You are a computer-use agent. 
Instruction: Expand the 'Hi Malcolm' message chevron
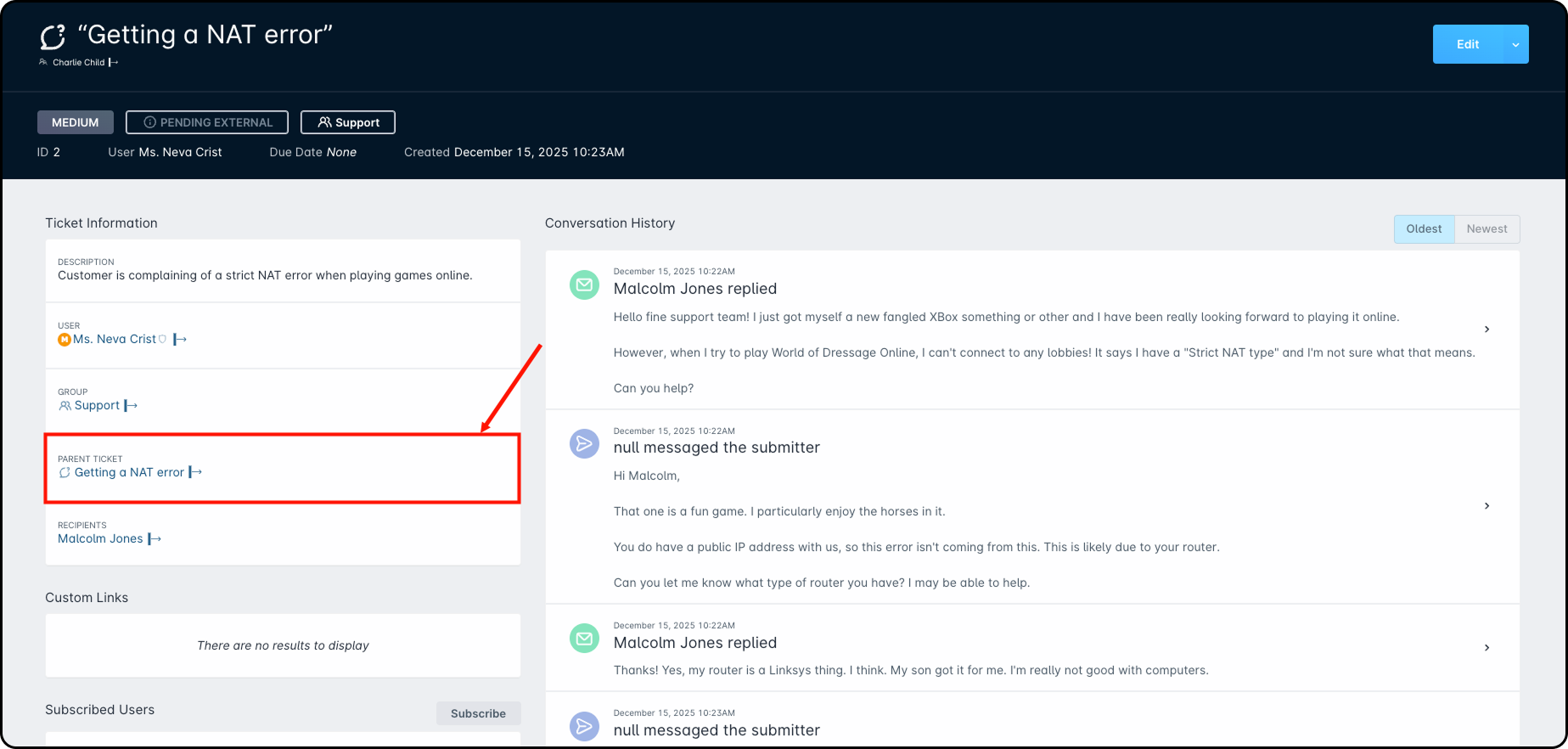[1487, 506]
